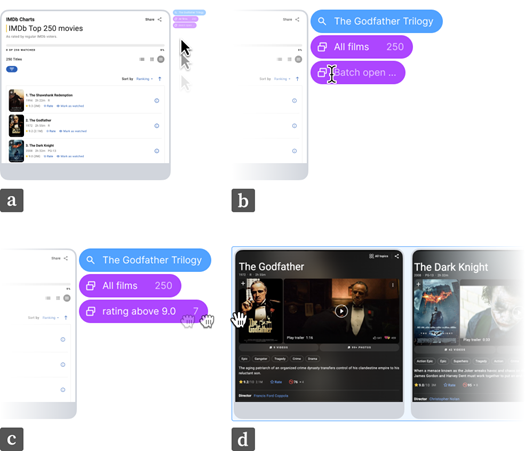Click The Shawshank Redemption poster thumbnail

(16, 100)
